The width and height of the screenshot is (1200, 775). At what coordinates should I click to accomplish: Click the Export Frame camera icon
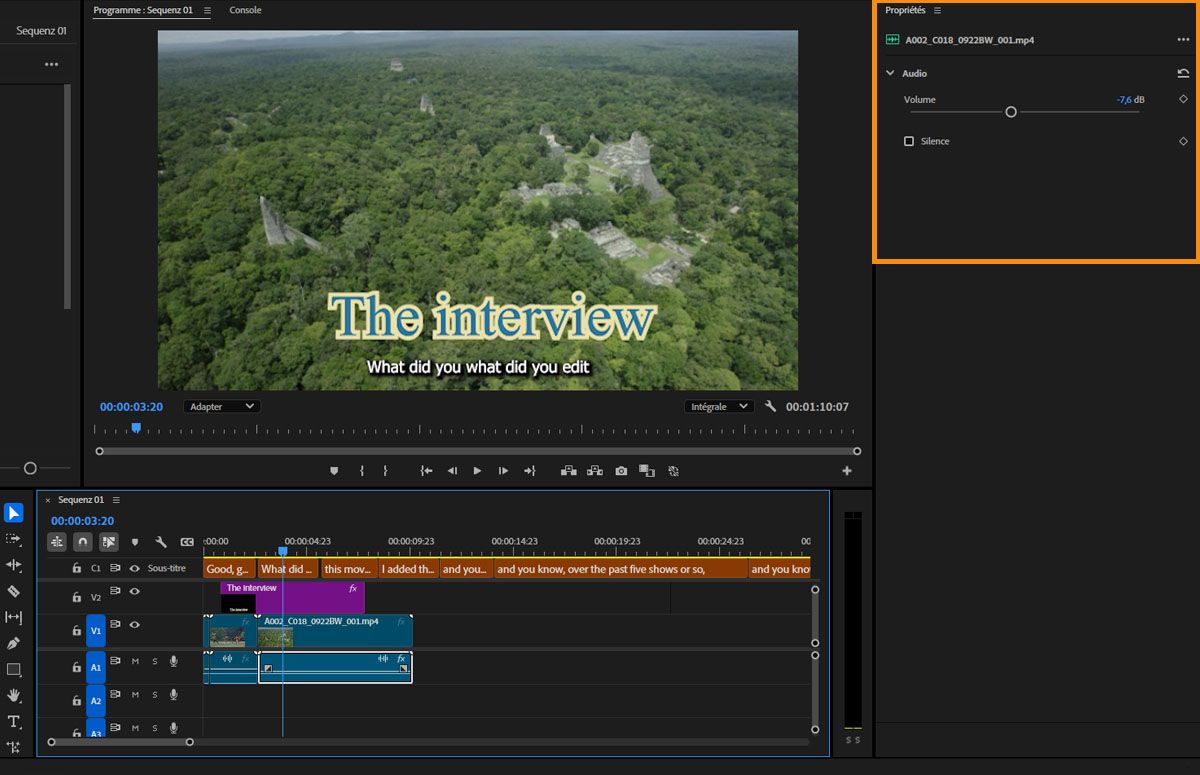[621, 471]
